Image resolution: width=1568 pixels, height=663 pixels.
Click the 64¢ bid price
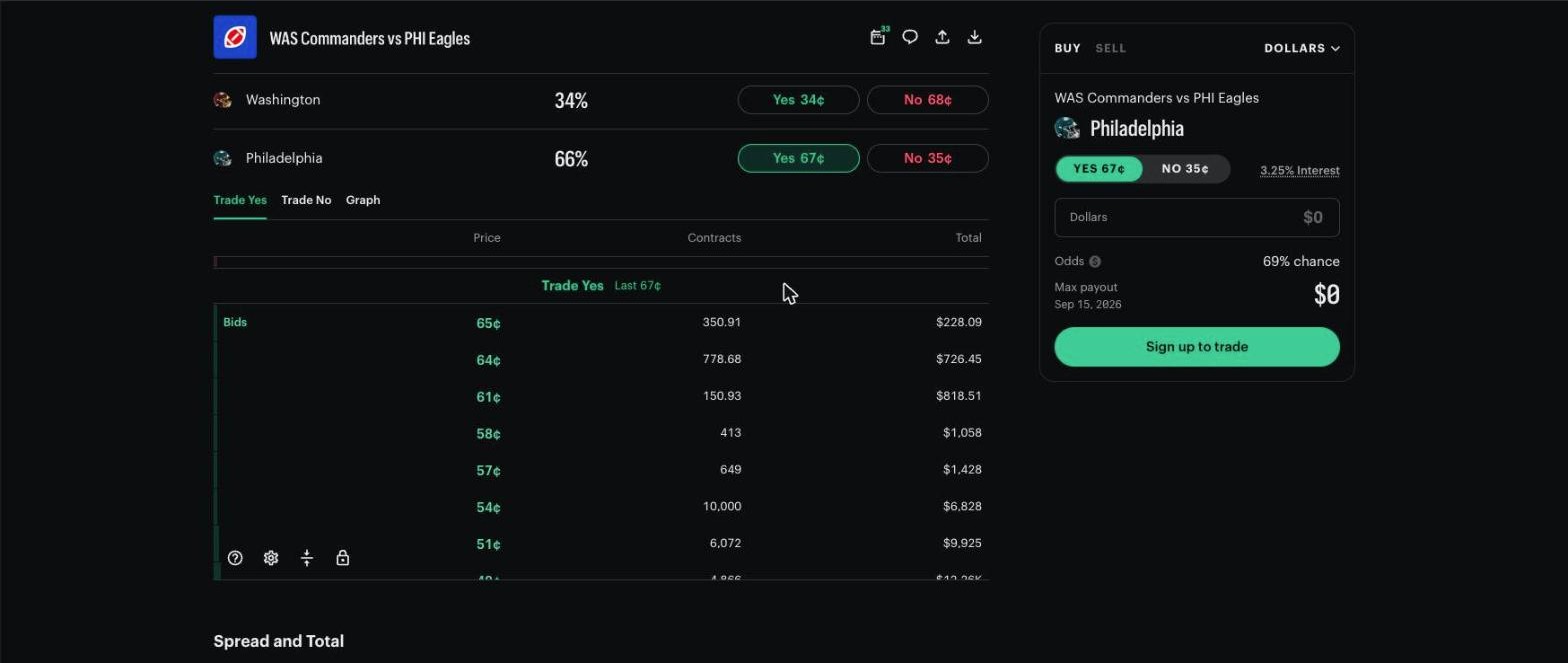click(488, 360)
